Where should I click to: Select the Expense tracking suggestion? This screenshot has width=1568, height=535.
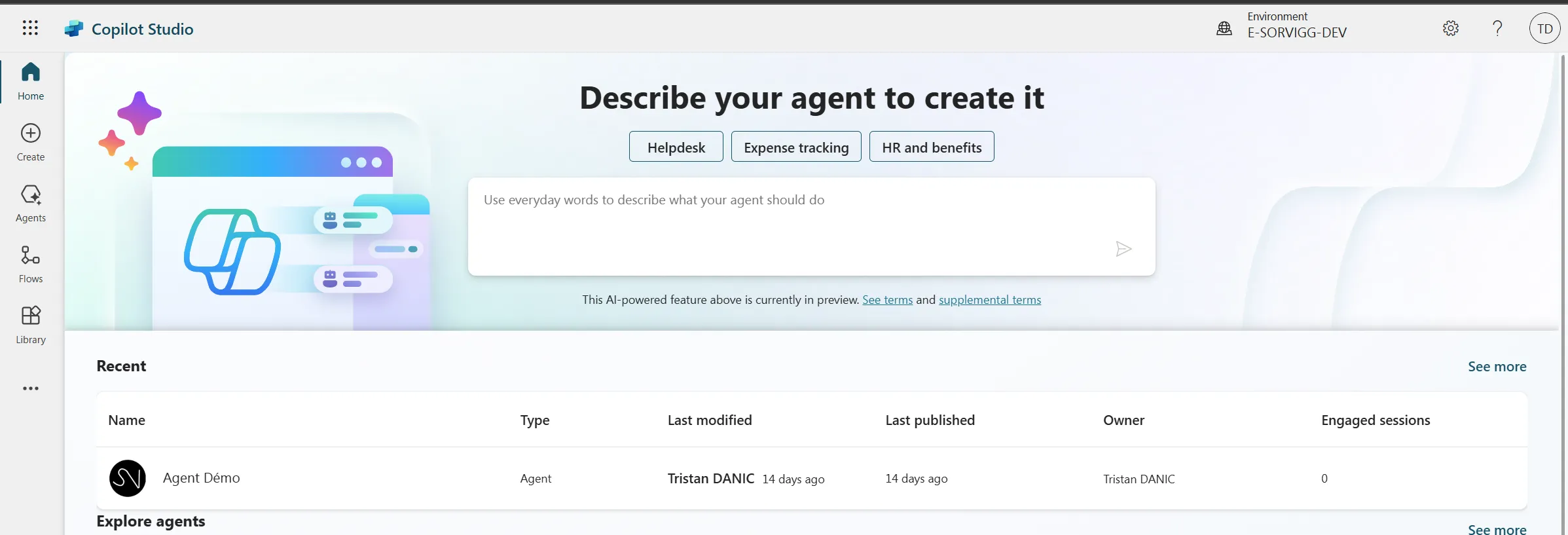pos(796,147)
